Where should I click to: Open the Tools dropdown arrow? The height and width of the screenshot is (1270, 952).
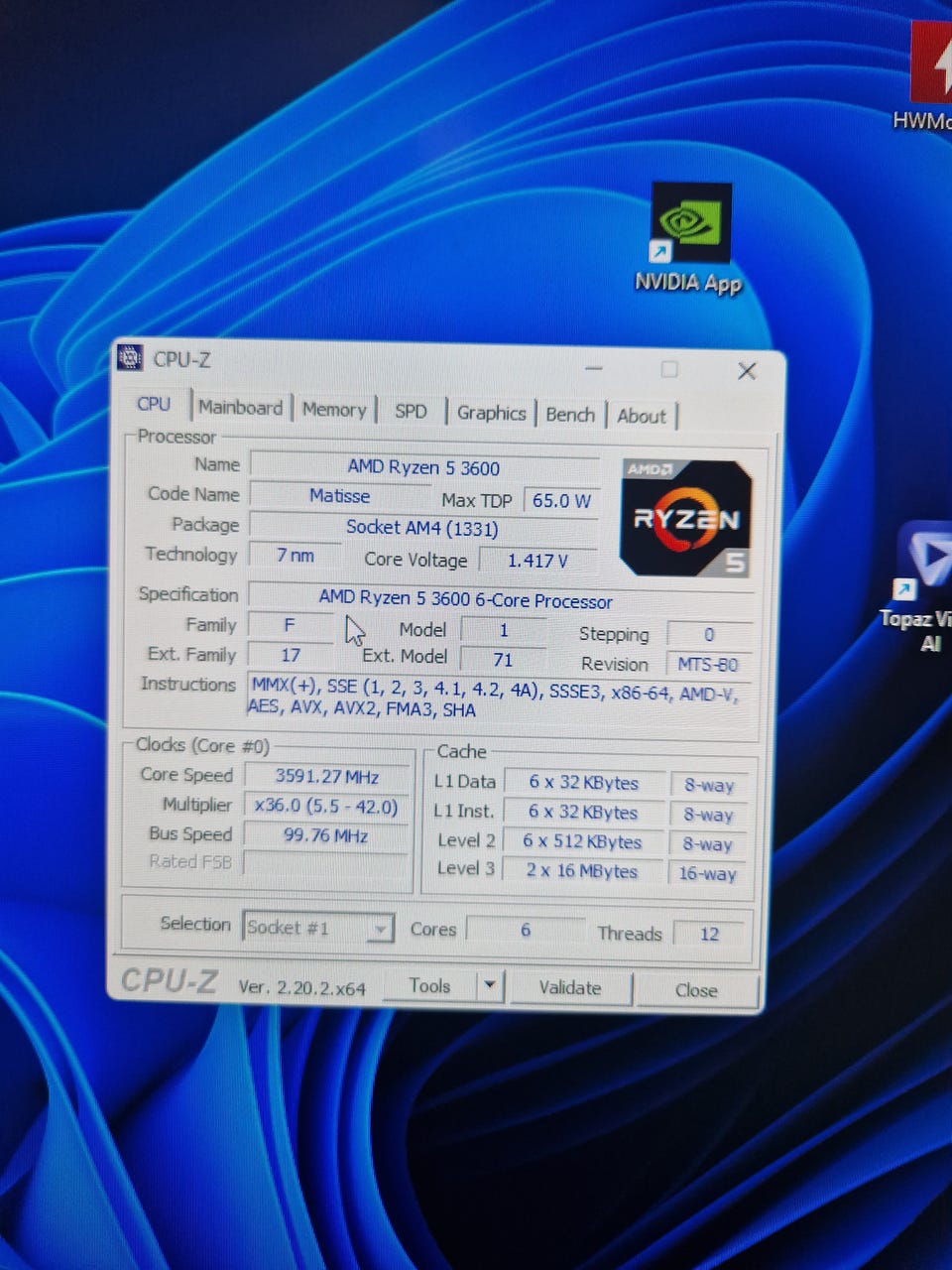(489, 986)
